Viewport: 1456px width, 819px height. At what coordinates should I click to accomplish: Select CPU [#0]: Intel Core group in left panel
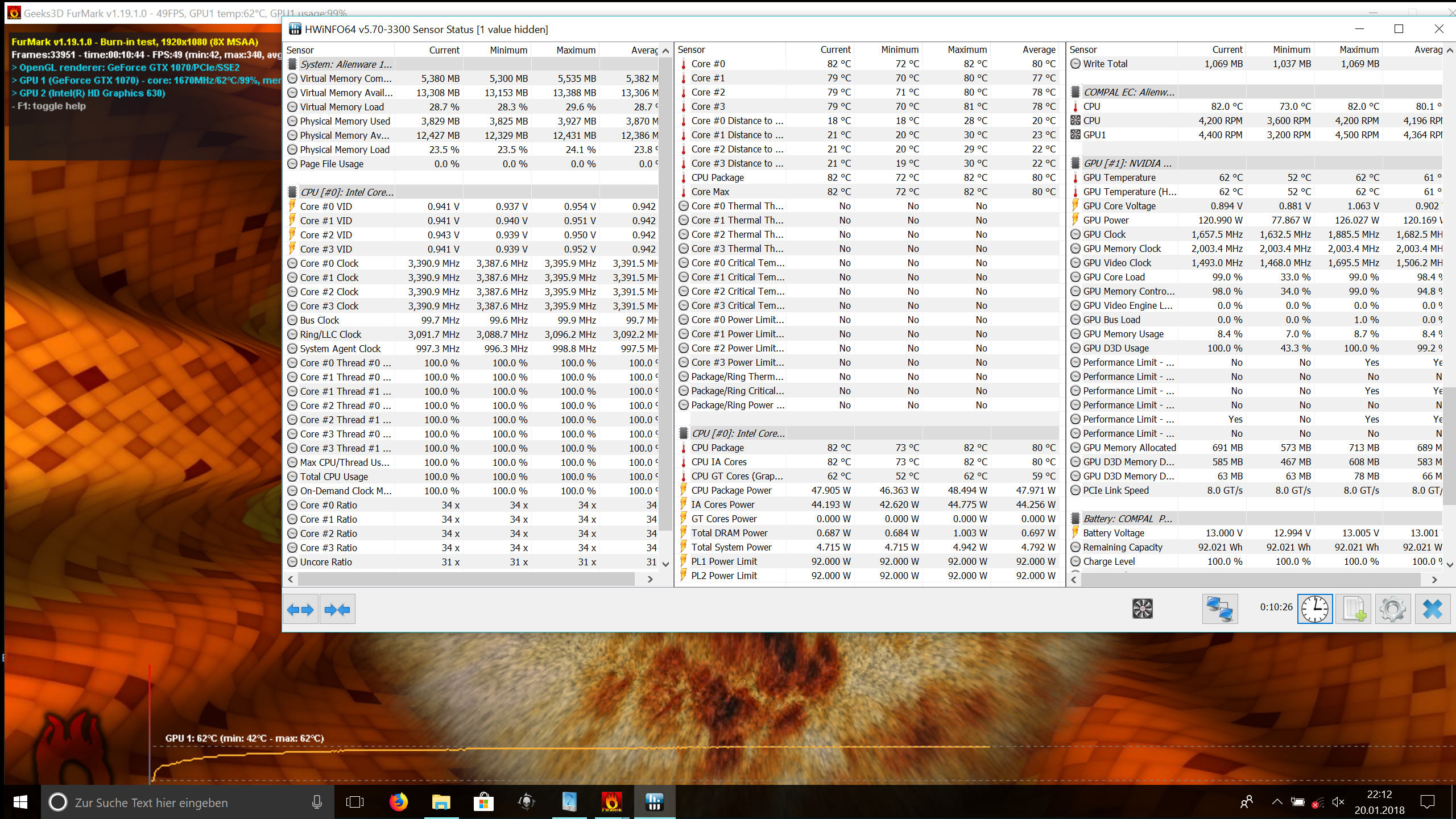click(x=472, y=192)
